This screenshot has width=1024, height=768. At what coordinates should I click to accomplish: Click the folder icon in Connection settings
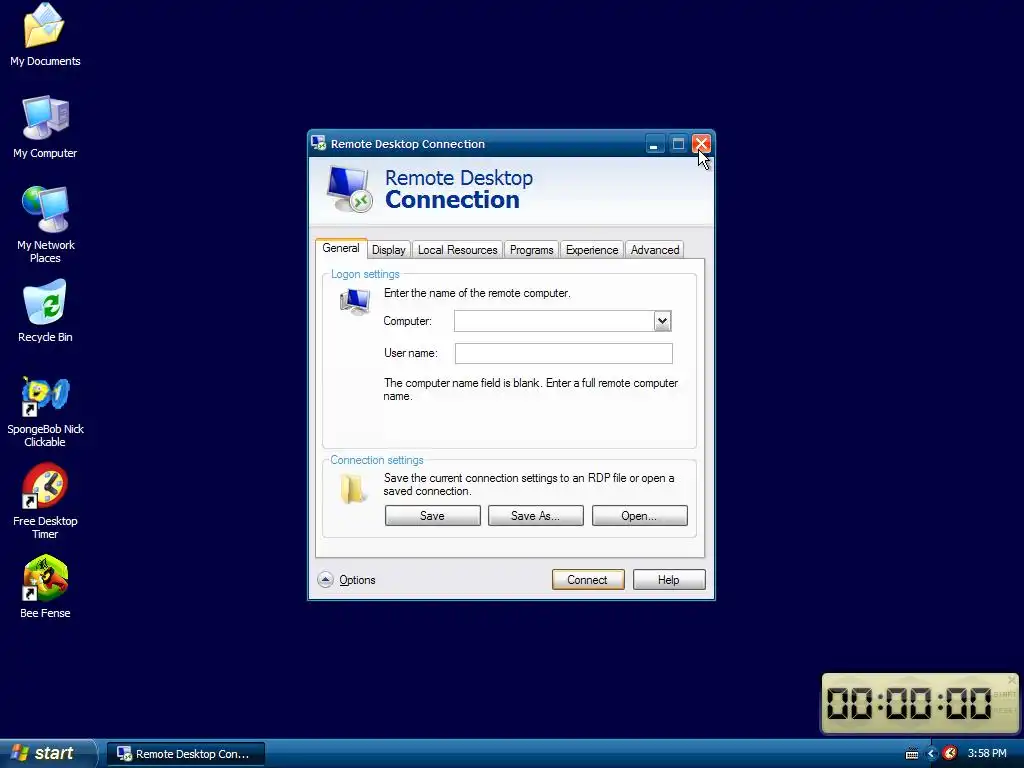353,488
